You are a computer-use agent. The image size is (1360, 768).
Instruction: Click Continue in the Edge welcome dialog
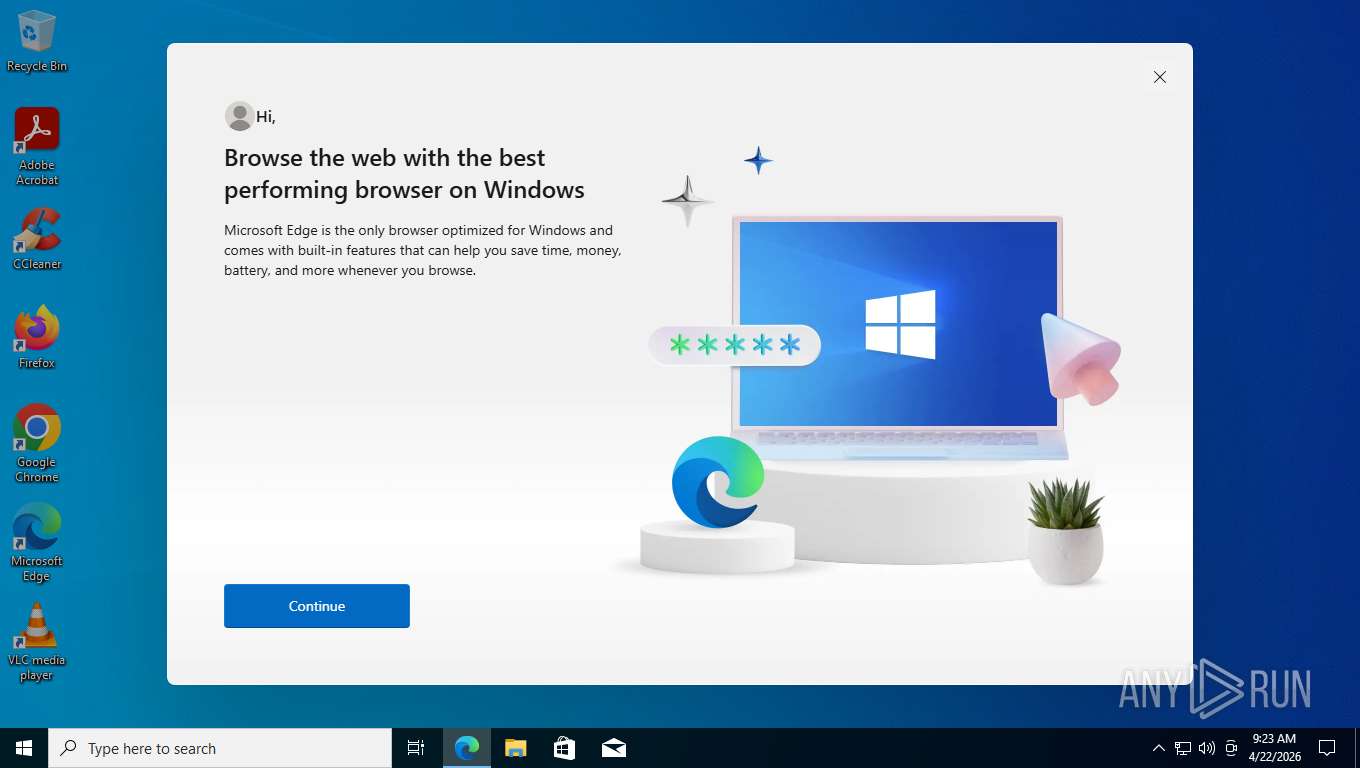coord(317,606)
